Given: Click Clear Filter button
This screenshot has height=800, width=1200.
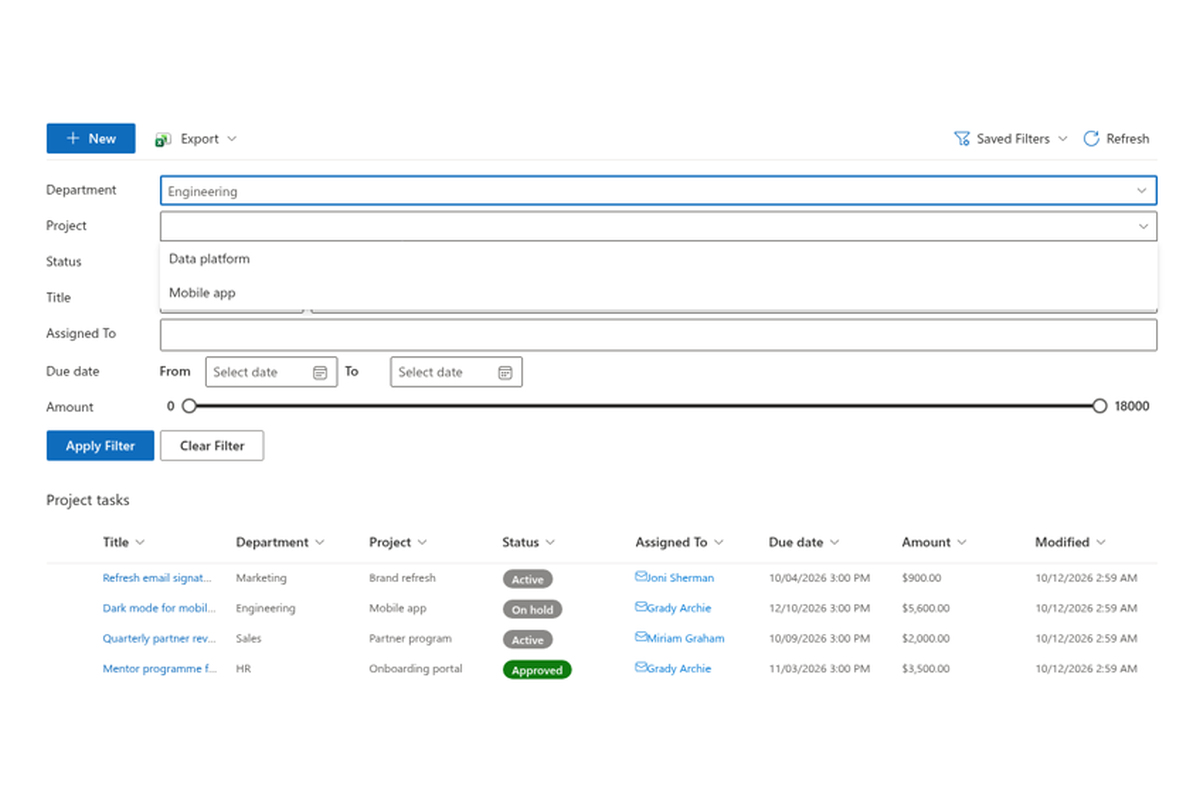Looking at the screenshot, I should coord(212,446).
